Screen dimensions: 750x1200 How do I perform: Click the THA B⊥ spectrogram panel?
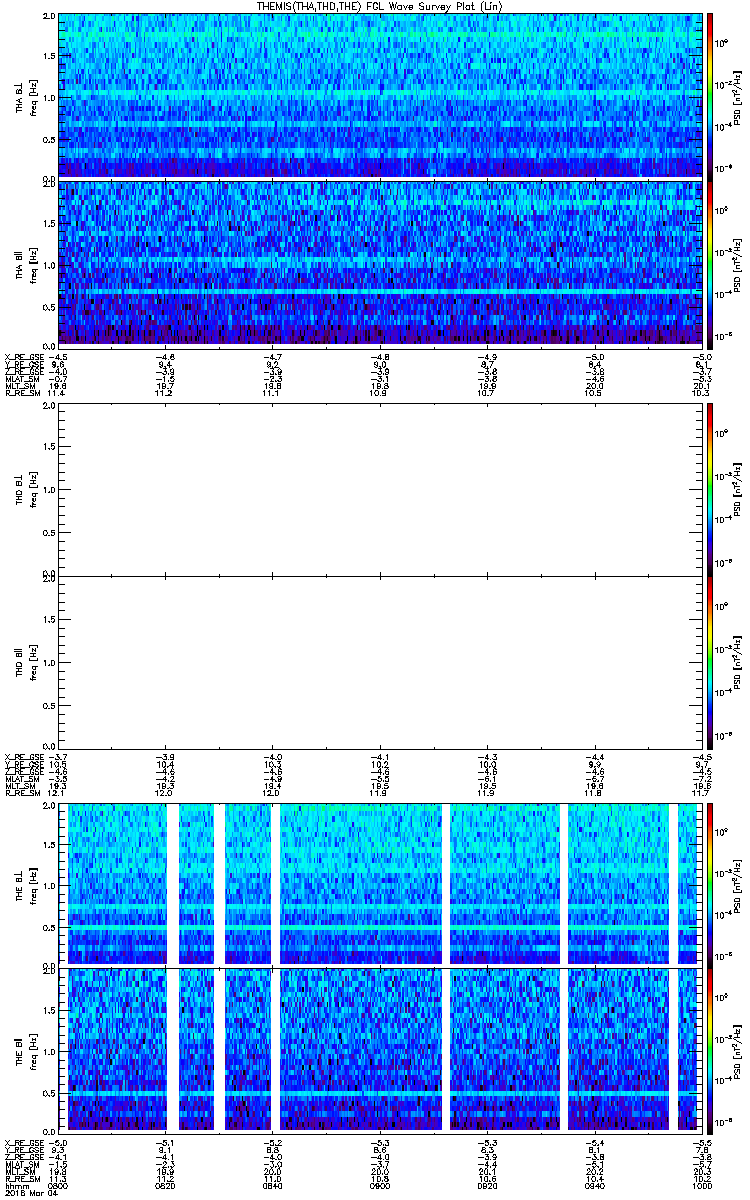click(x=379, y=96)
